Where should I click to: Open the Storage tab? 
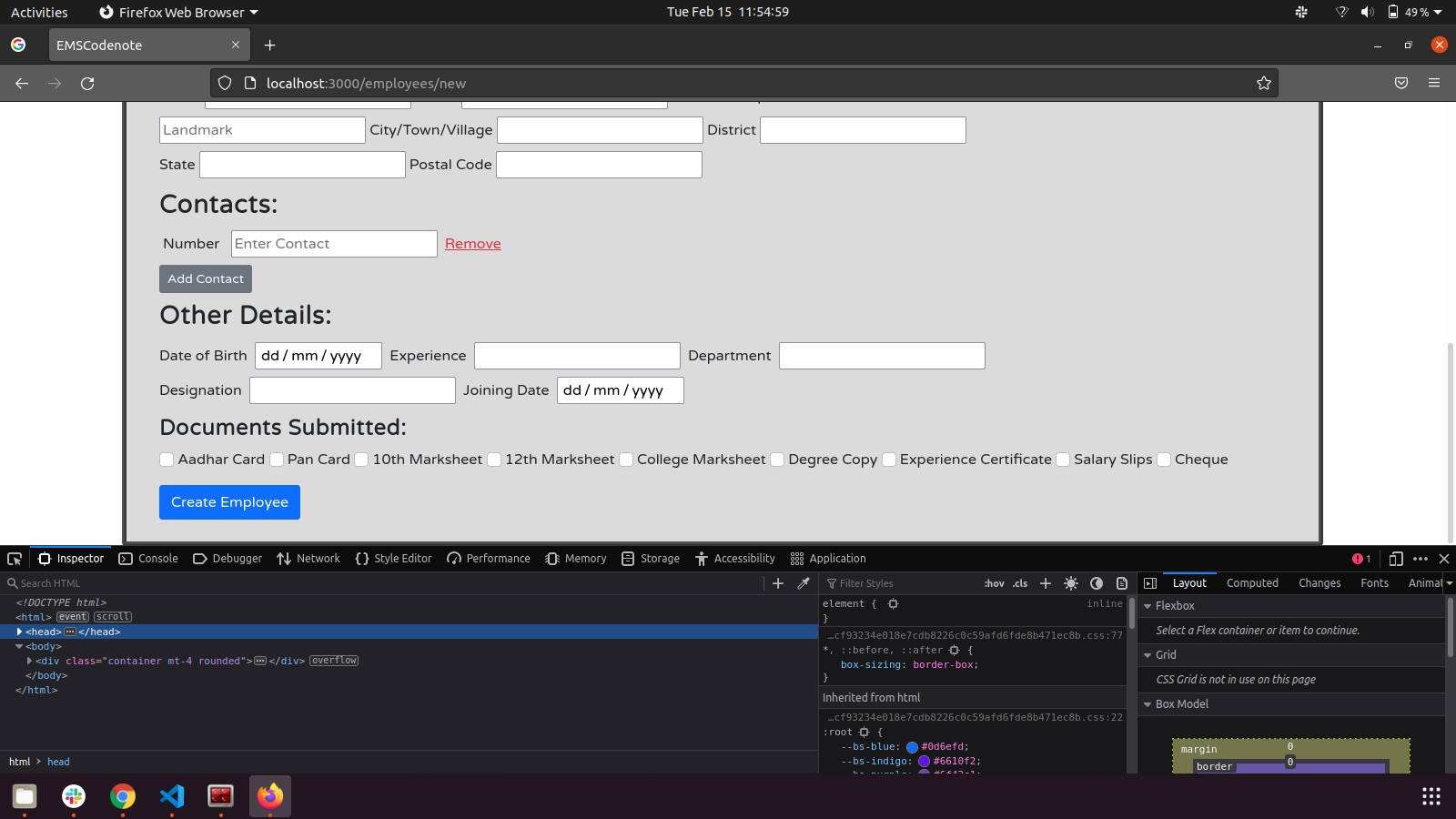651,559
